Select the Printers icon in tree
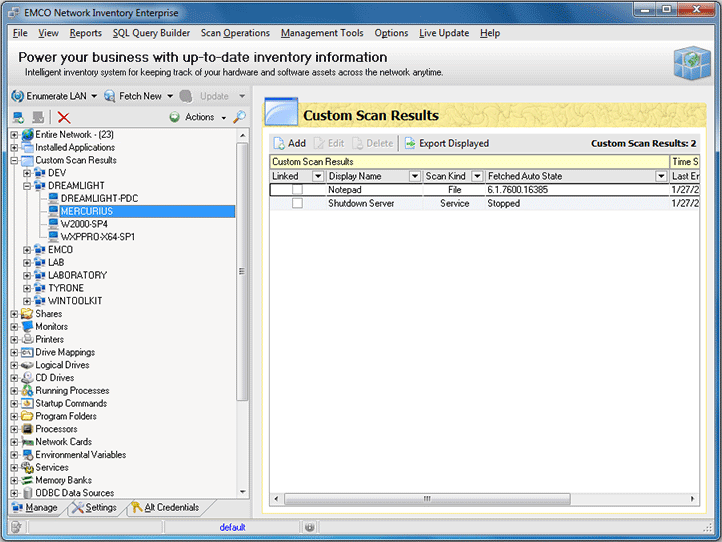The image size is (722, 542). pyautogui.click(x=27, y=340)
